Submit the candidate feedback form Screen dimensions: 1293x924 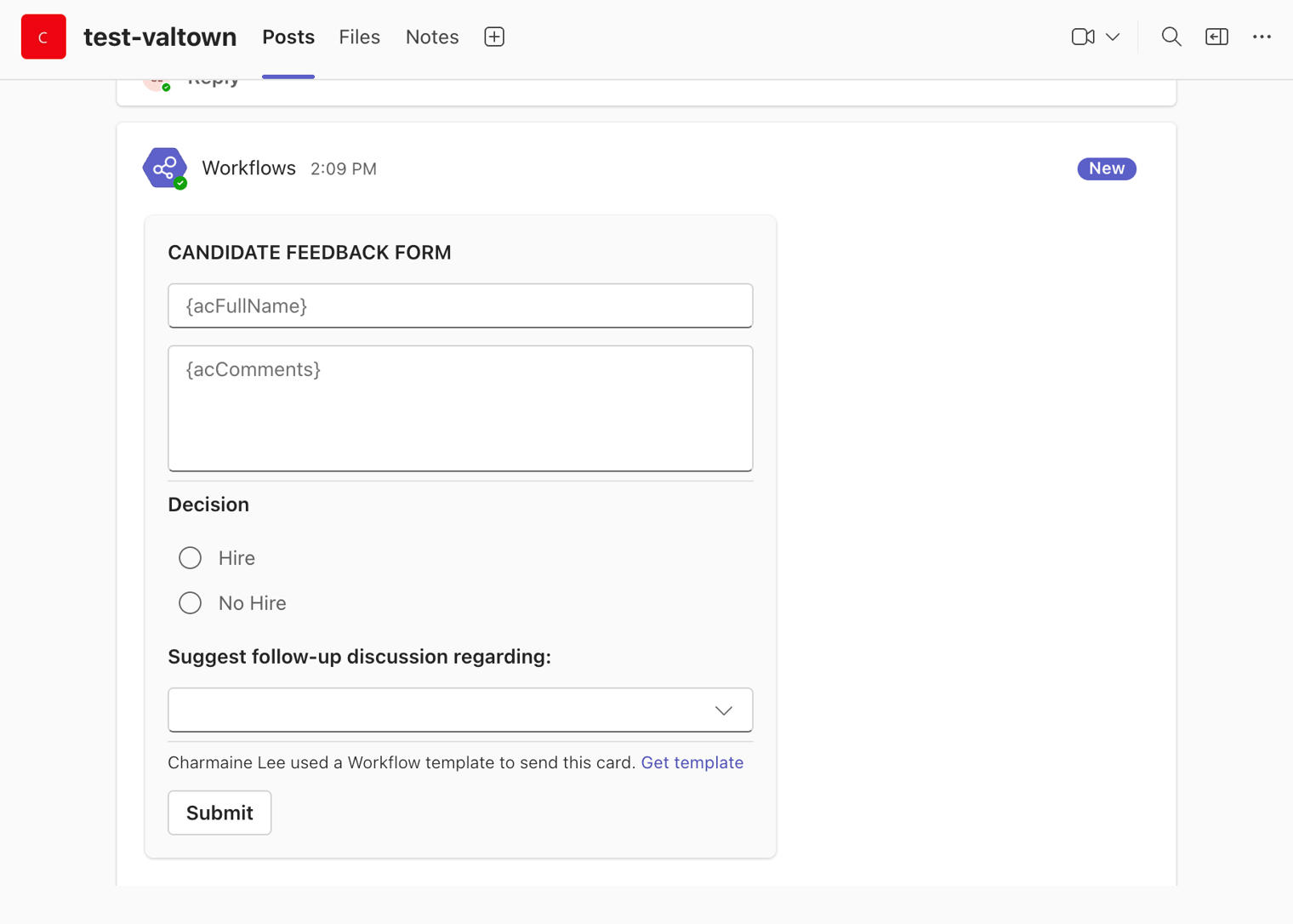219,813
